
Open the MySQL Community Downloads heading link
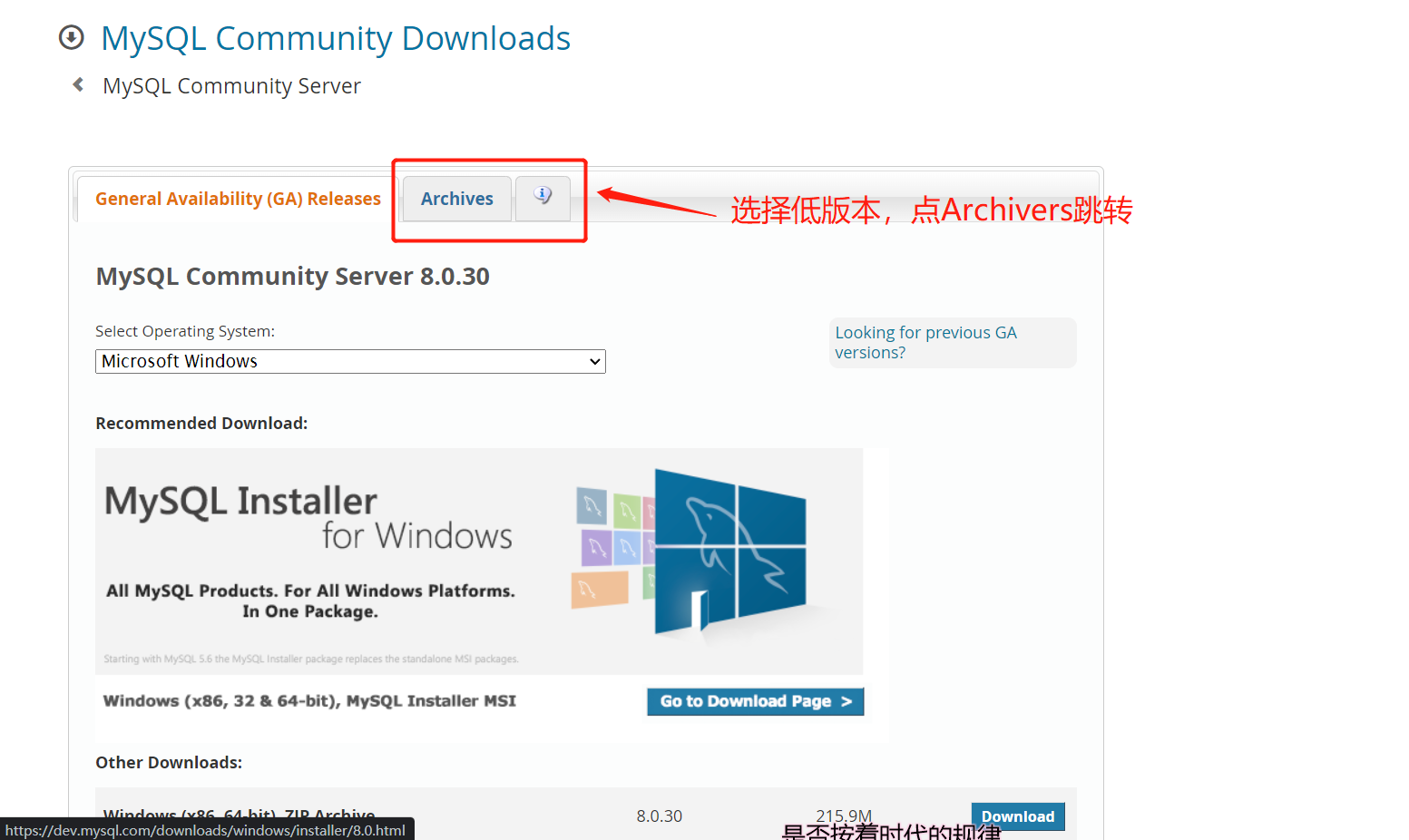tap(336, 38)
